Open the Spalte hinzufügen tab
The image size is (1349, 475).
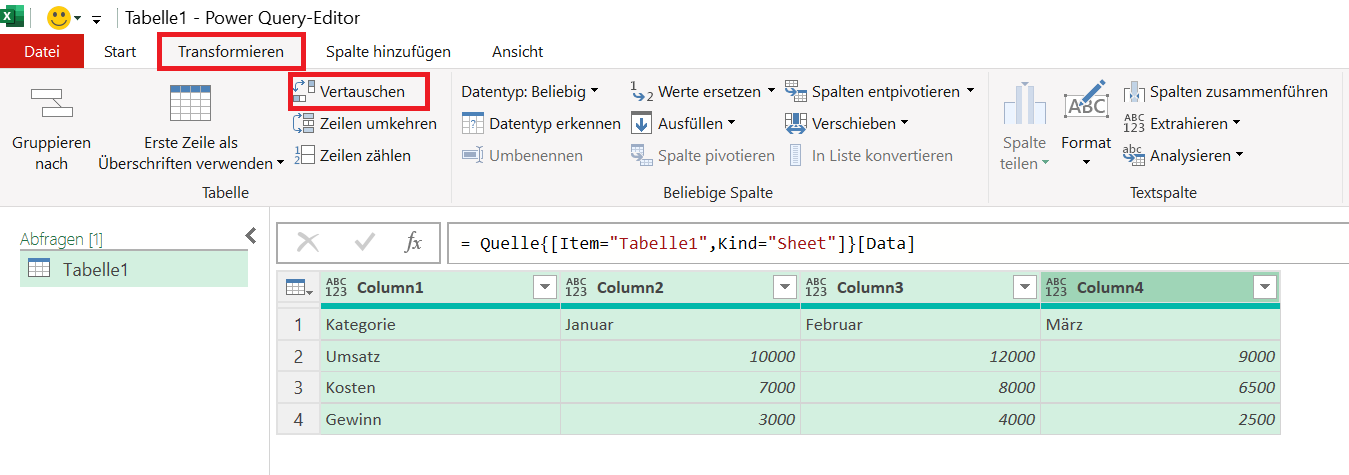(x=388, y=51)
